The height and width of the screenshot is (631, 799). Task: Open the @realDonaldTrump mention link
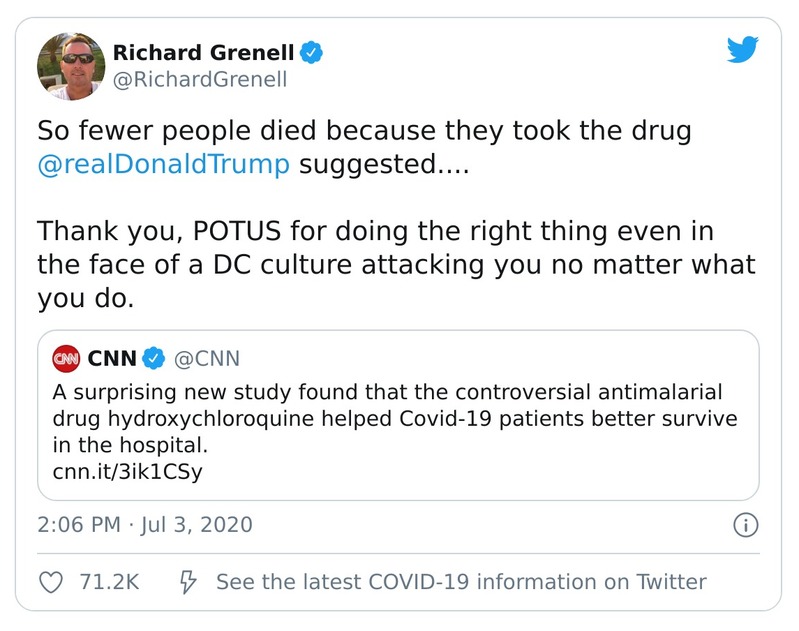click(164, 163)
